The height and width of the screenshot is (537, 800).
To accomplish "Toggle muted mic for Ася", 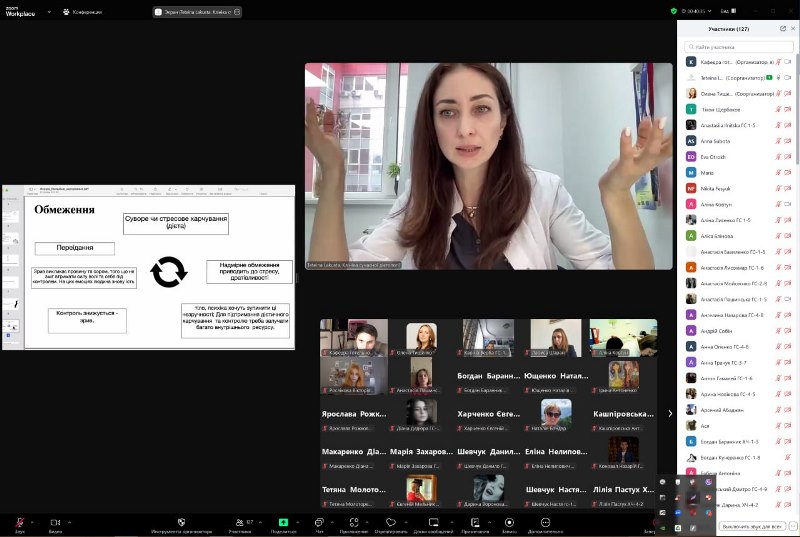I will (x=779, y=425).
